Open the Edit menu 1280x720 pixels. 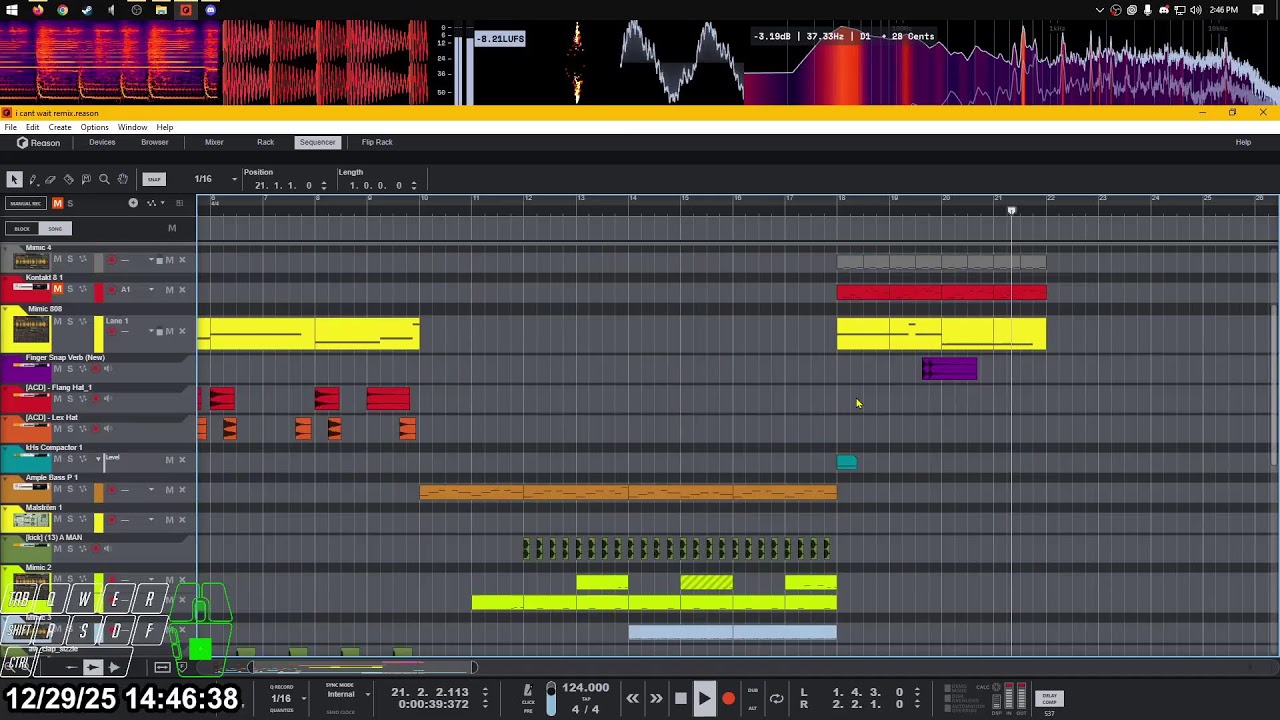33,127
